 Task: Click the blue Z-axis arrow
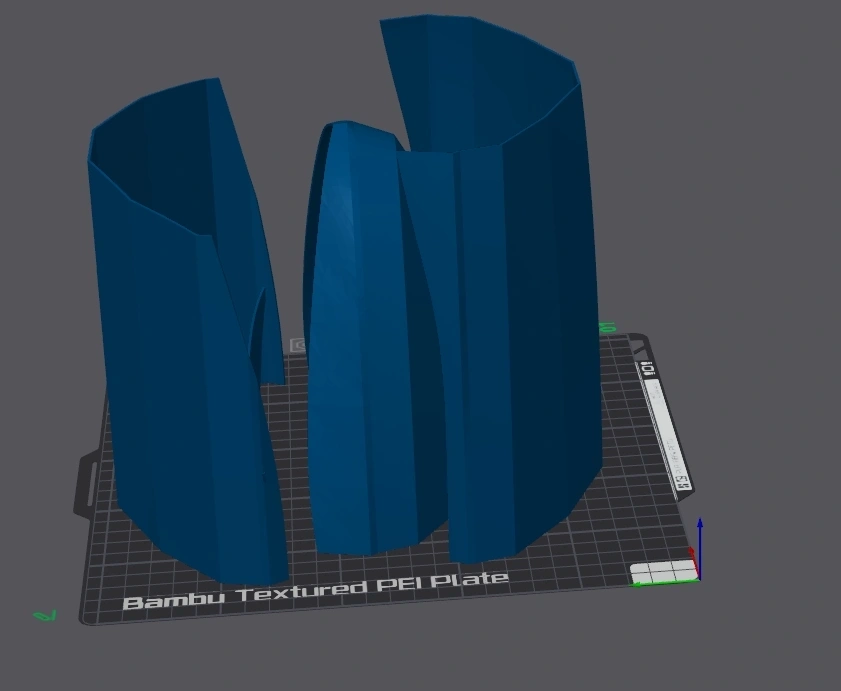[x=700, y=540]
